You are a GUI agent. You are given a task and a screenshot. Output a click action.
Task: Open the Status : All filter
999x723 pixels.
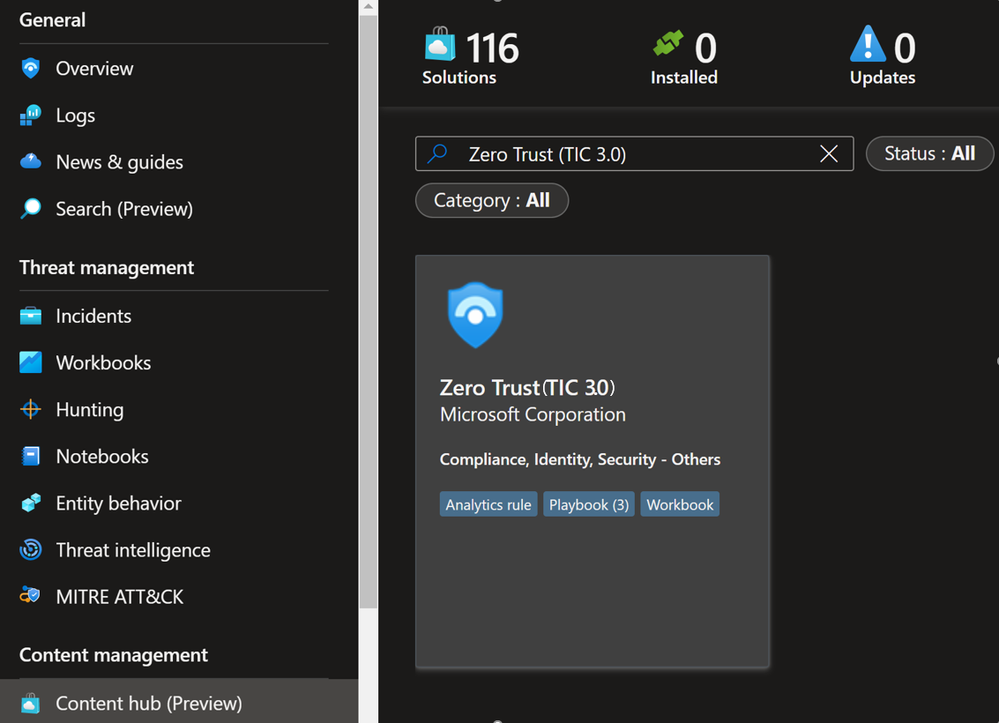(x=930, y=154)
